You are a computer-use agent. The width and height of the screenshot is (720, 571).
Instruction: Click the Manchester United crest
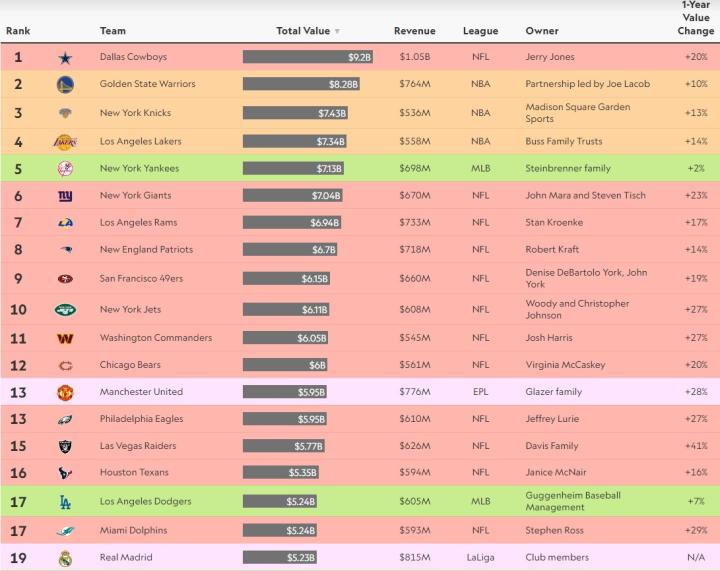[65, 393]
